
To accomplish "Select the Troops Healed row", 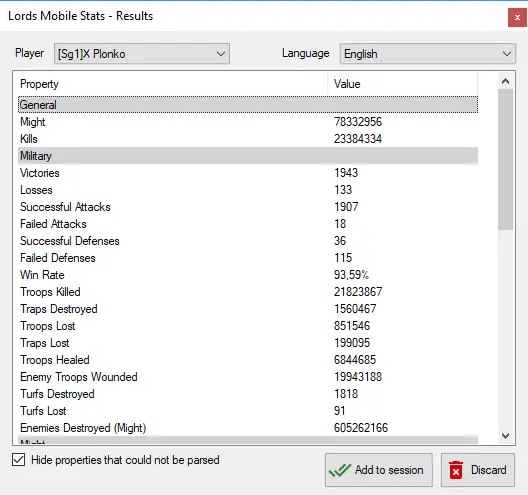I will [x=248, y=360].
